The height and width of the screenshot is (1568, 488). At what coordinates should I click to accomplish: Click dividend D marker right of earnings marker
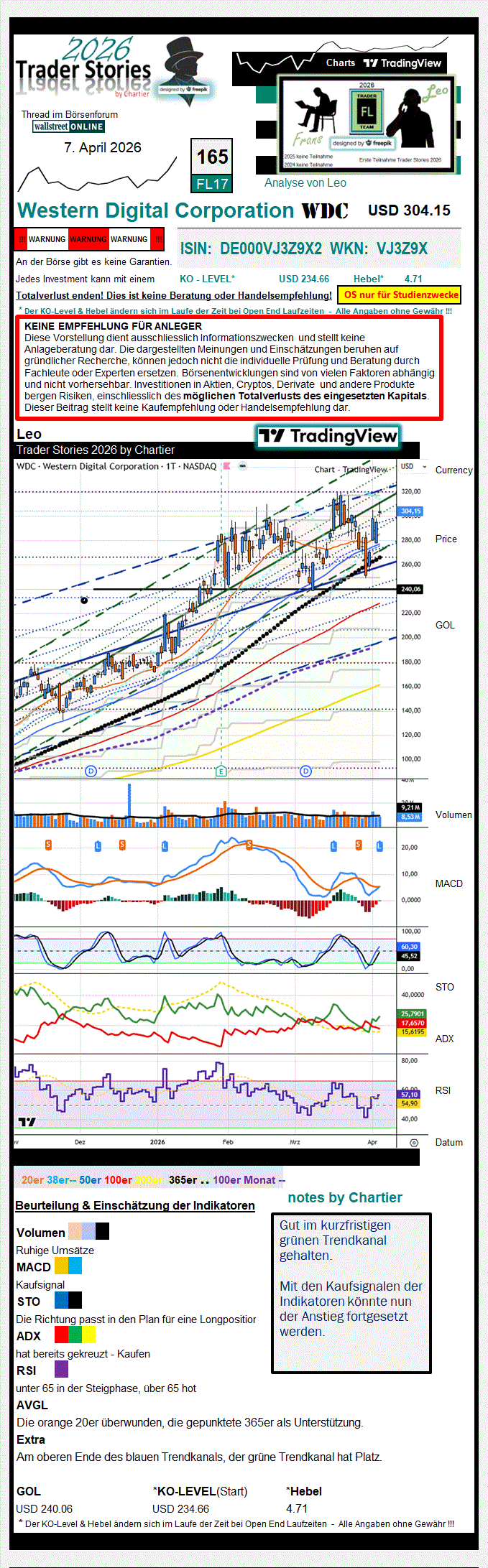point(305,771)
